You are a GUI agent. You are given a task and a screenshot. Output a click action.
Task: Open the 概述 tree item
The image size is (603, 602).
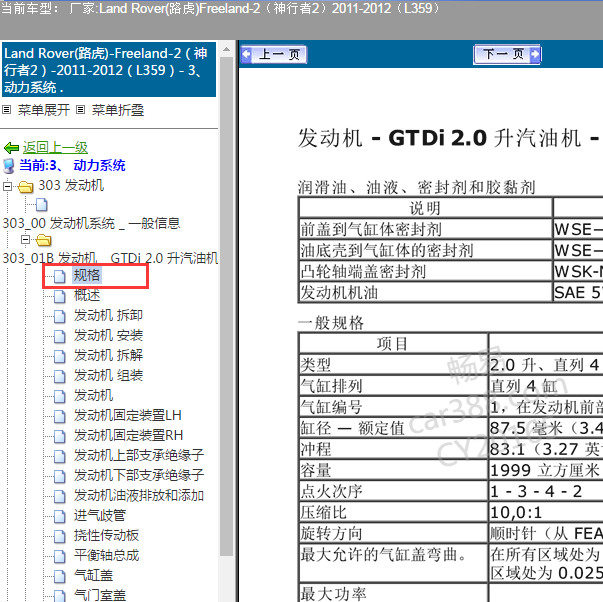87,295
